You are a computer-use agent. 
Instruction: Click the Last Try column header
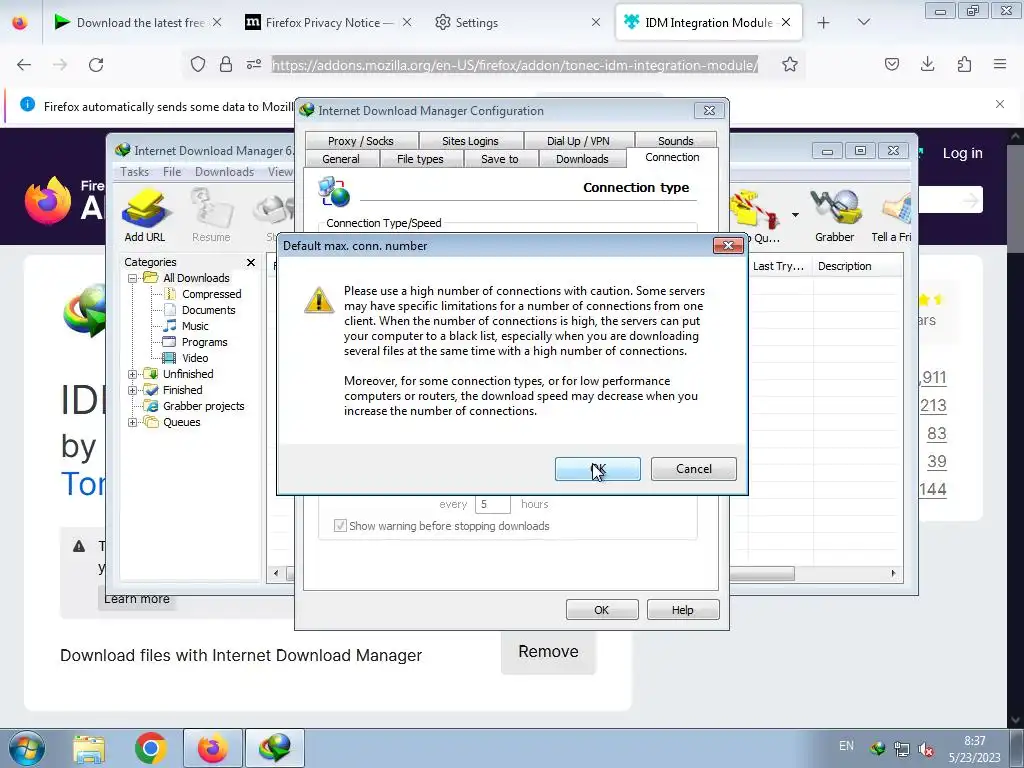pyautogui.click(x=778, y=266)
